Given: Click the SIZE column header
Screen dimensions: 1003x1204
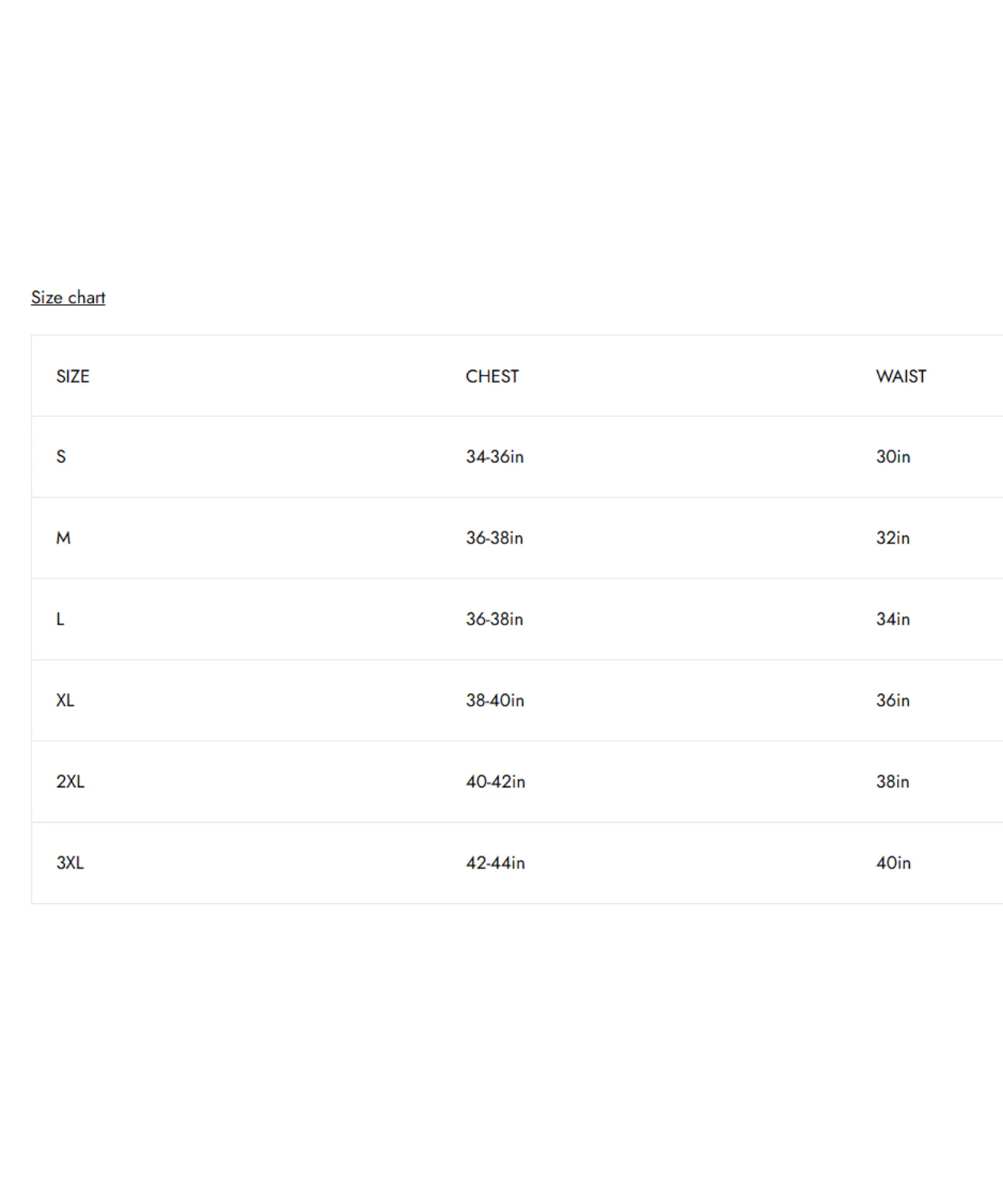Looking at the screenshot, I should (73, 376).
